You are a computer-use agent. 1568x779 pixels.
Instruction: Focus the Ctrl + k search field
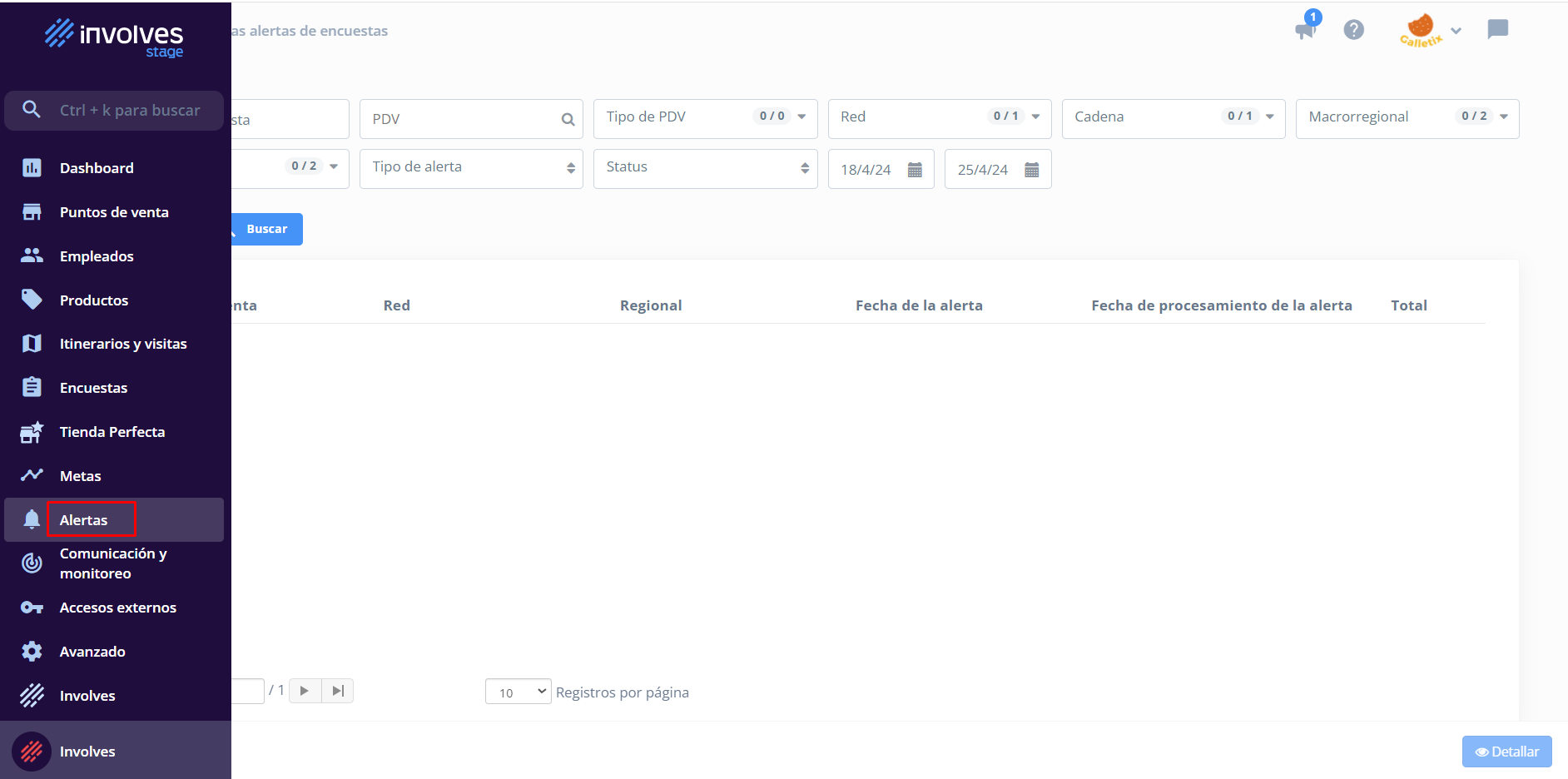tap(129, 111)
